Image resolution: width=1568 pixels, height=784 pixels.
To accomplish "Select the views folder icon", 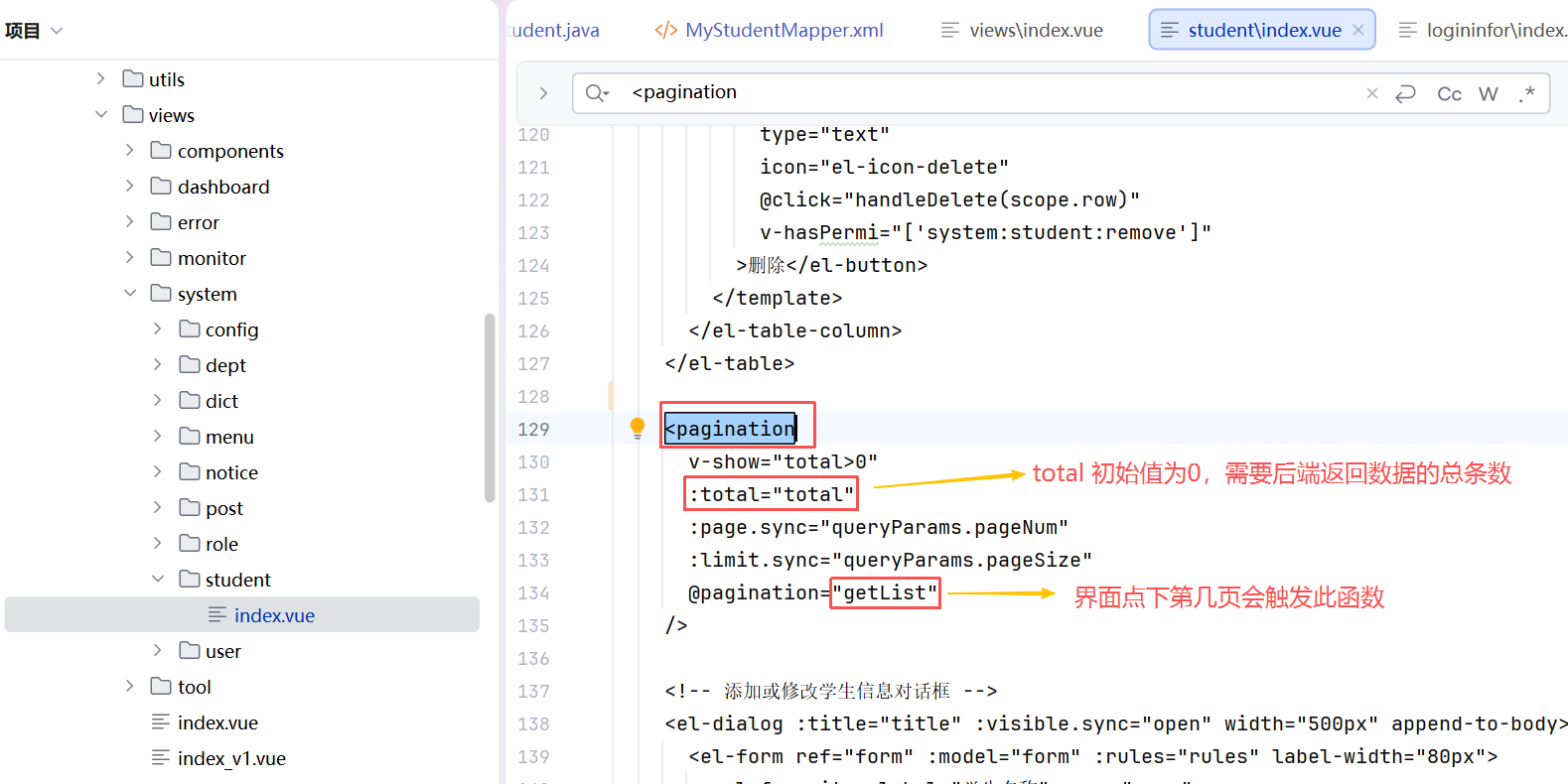I will point(132,114).
